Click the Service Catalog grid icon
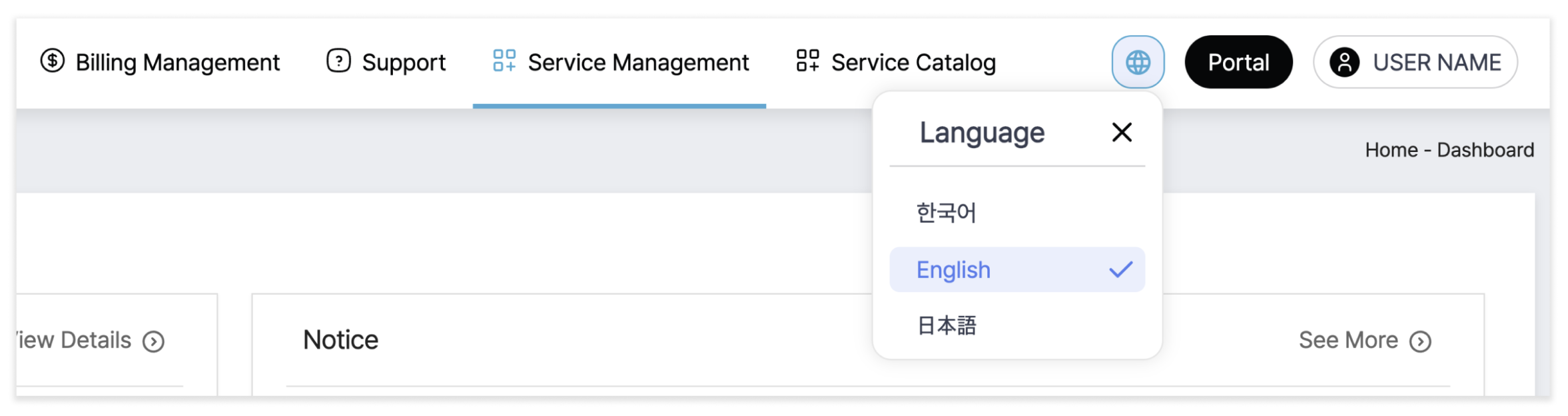Screen dimensions: 1568x416 (x=807, y=60)
